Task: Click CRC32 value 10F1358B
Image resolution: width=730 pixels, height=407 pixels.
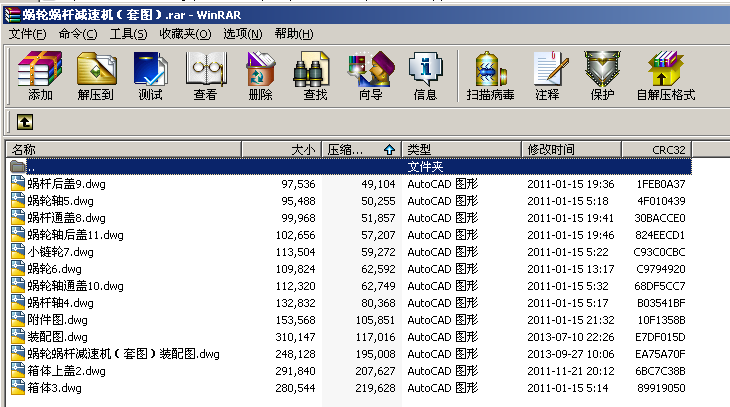Action: pyautogui.click(x=661, y=320)
